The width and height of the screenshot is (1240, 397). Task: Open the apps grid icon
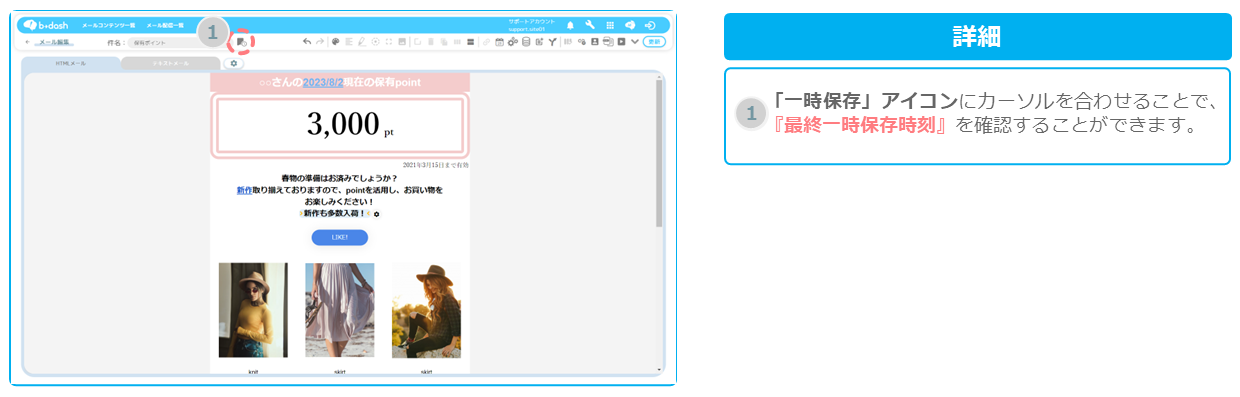coord(610,25)
